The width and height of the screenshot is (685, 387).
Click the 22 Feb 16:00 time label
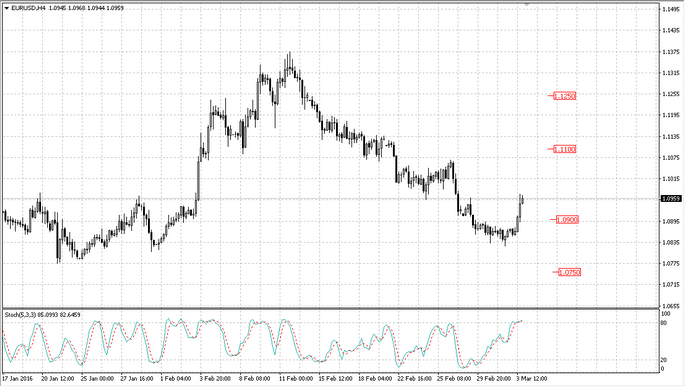pyautogui.click(x=415, y=378)
